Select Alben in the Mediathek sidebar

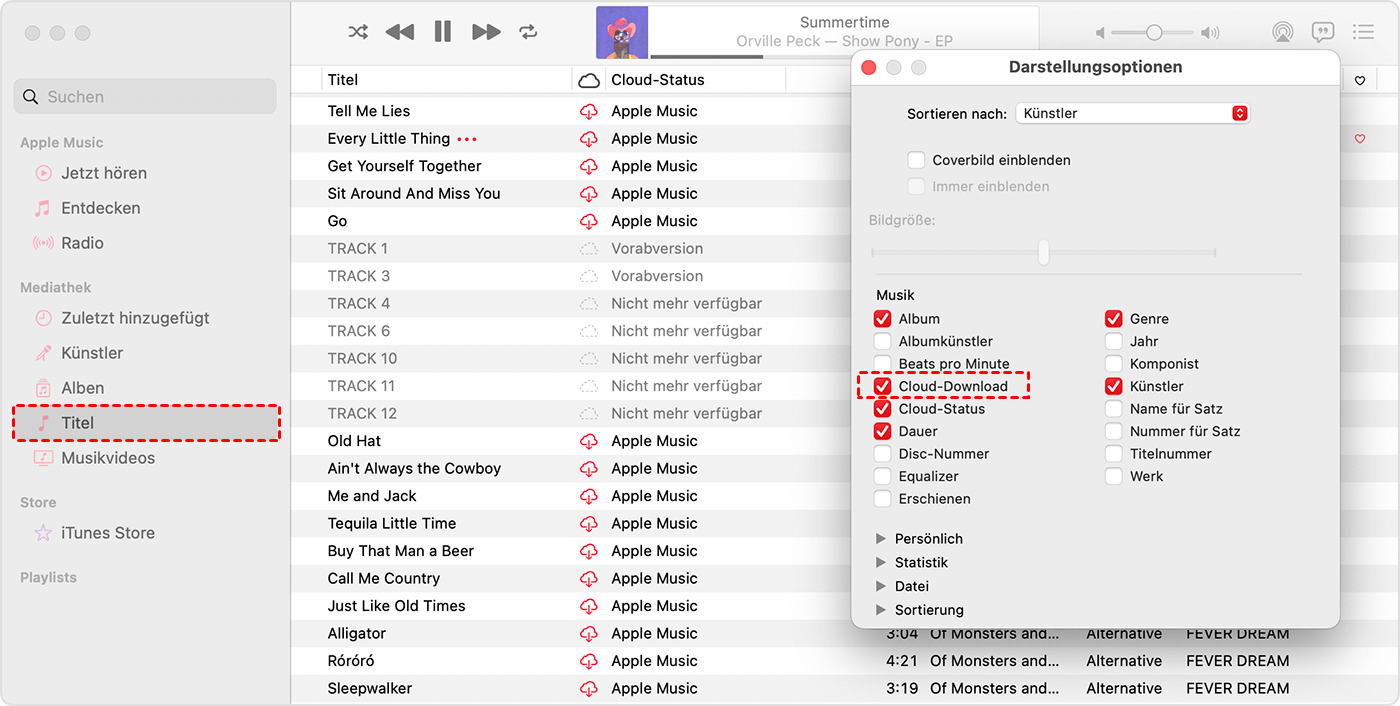point(82,388)
